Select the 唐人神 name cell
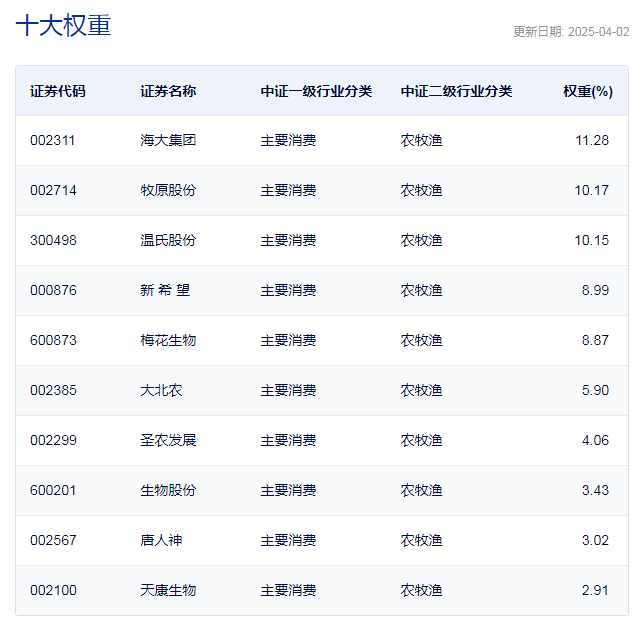This screenshot has height=623, width=637. point(161,540)
